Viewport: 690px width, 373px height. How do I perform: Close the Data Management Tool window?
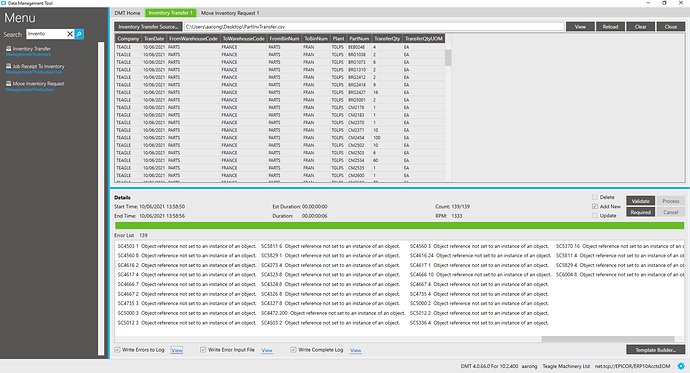[680, 3]
